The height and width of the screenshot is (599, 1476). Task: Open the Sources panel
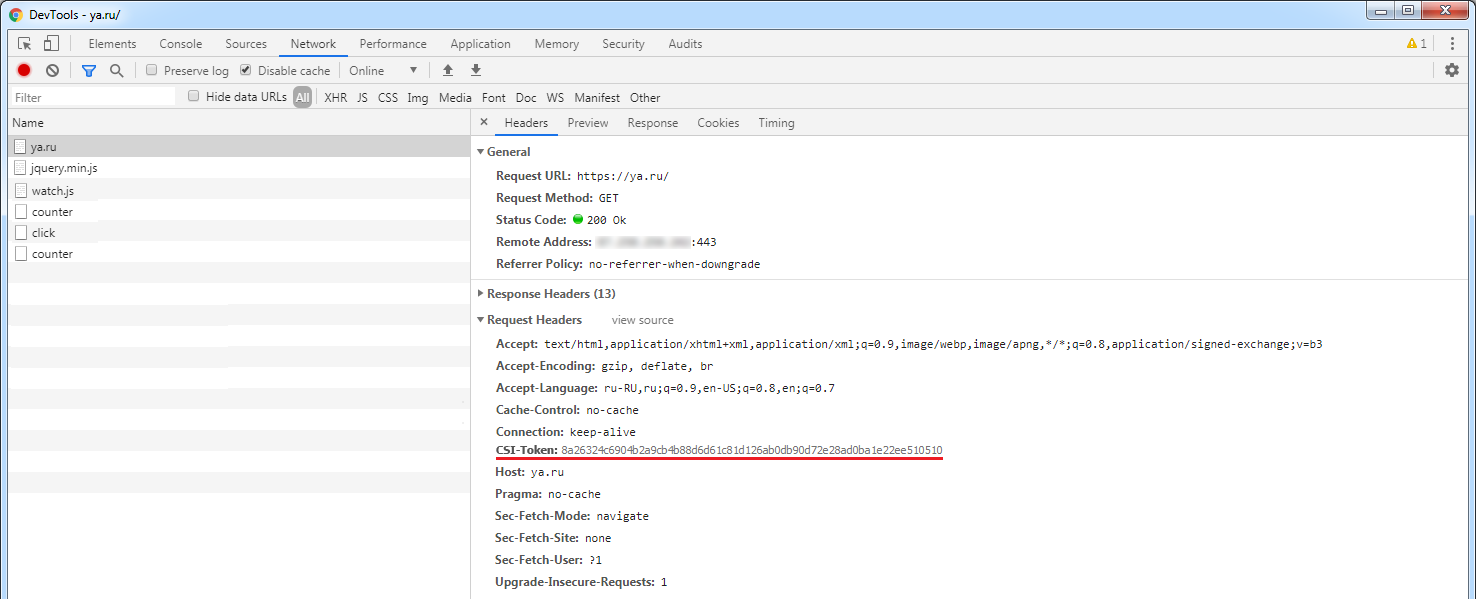[246, 44]
